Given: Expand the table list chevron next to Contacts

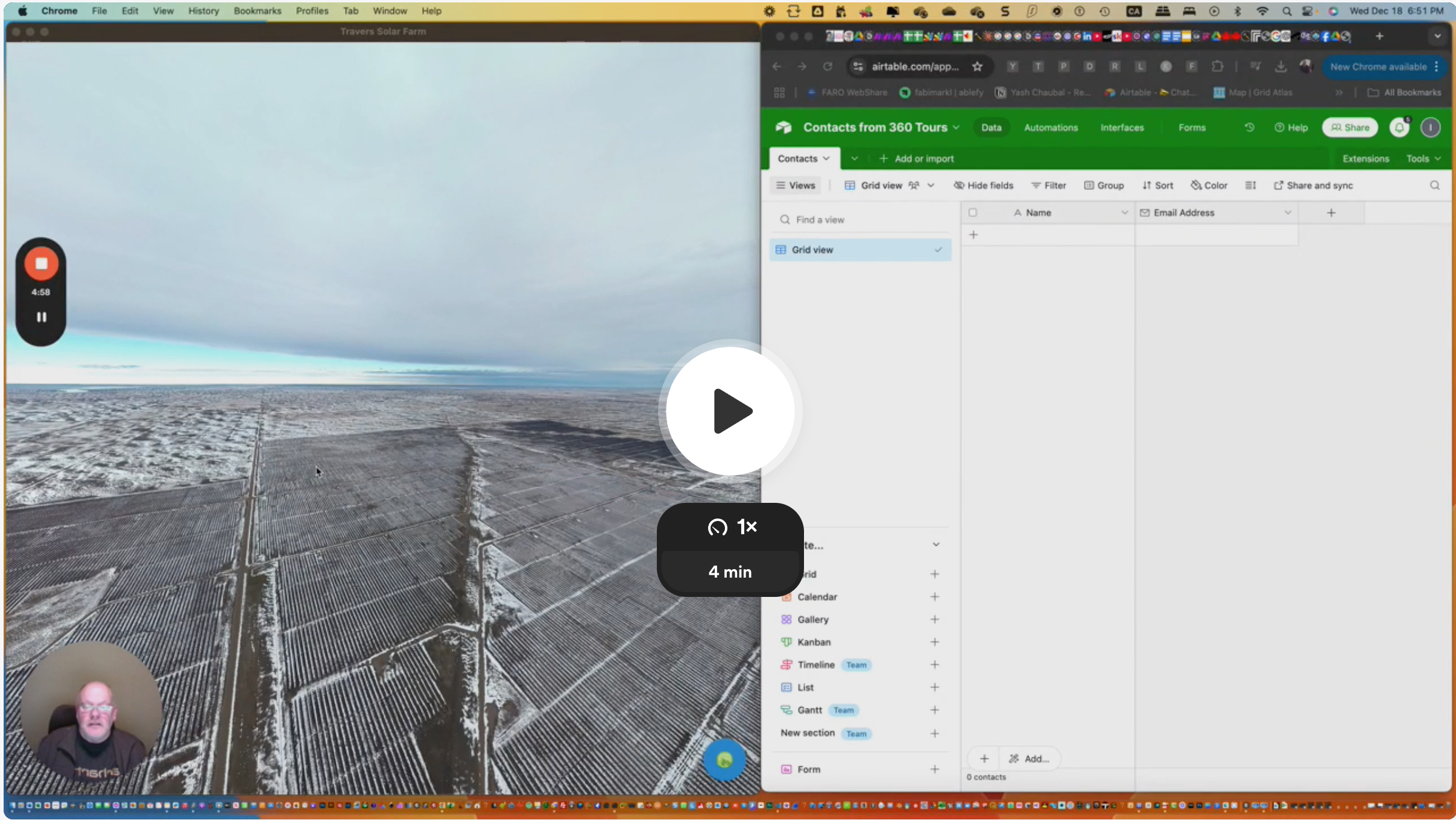Looking at the screenshot, I should [x=854, y=159].
